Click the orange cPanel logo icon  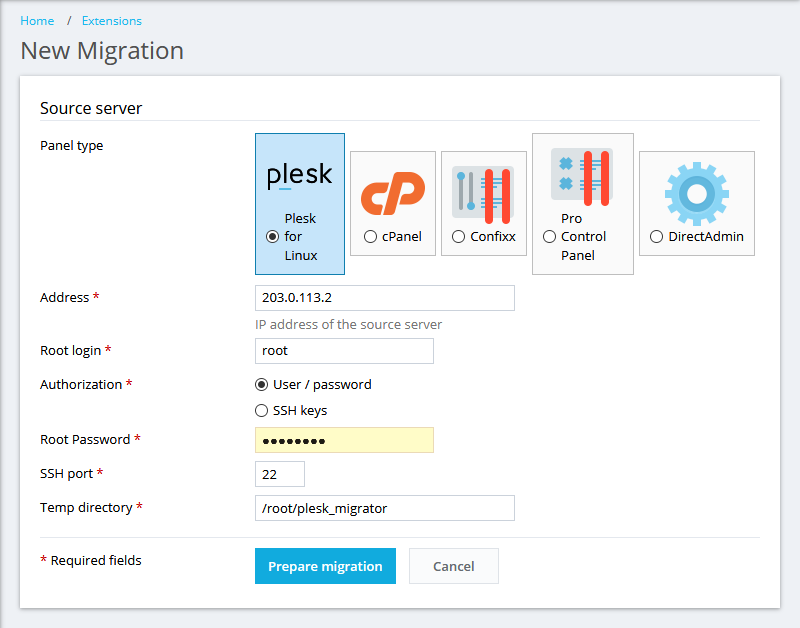(393, 193)
